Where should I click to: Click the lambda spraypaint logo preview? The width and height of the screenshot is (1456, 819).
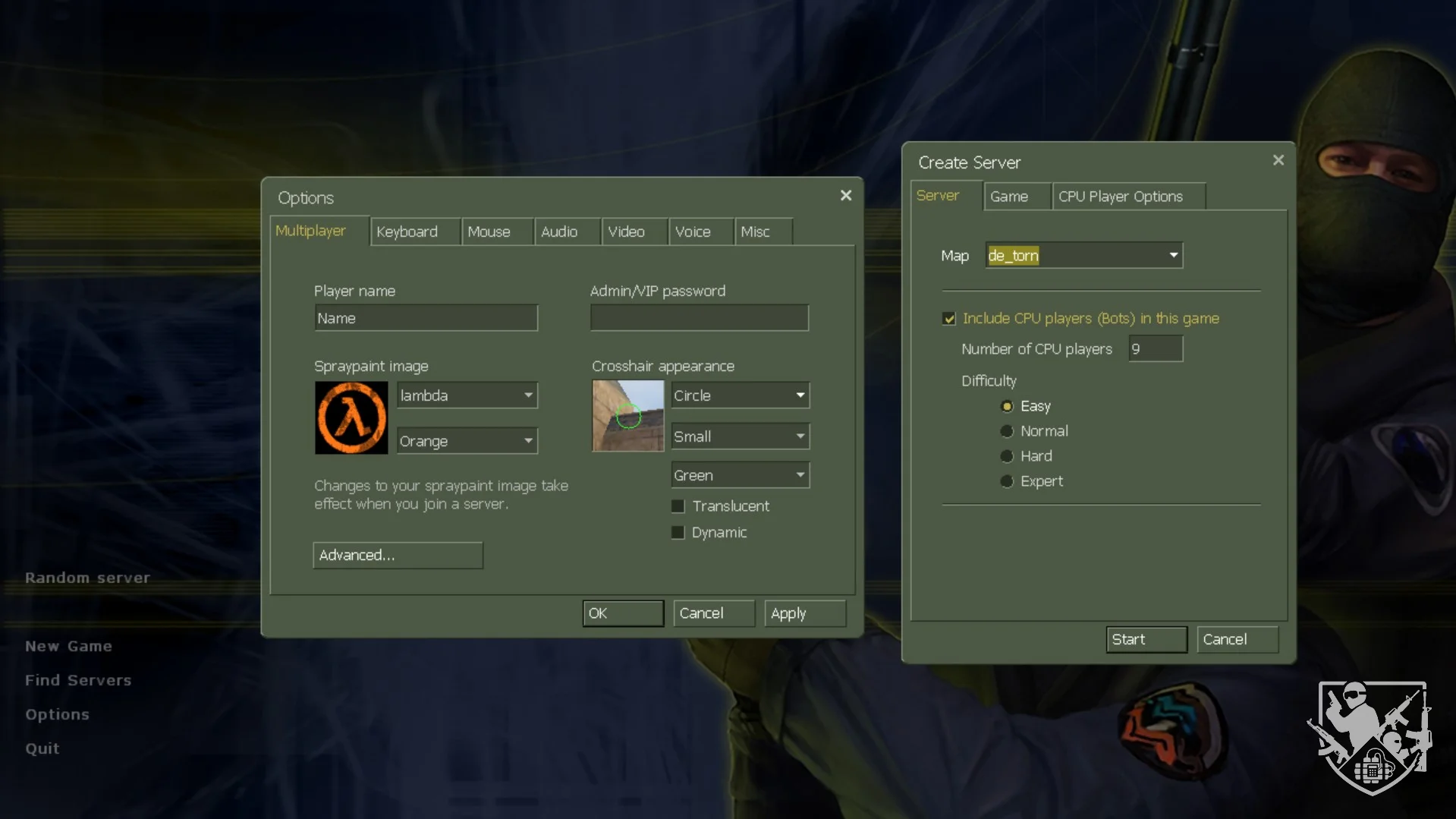[351, 417]
